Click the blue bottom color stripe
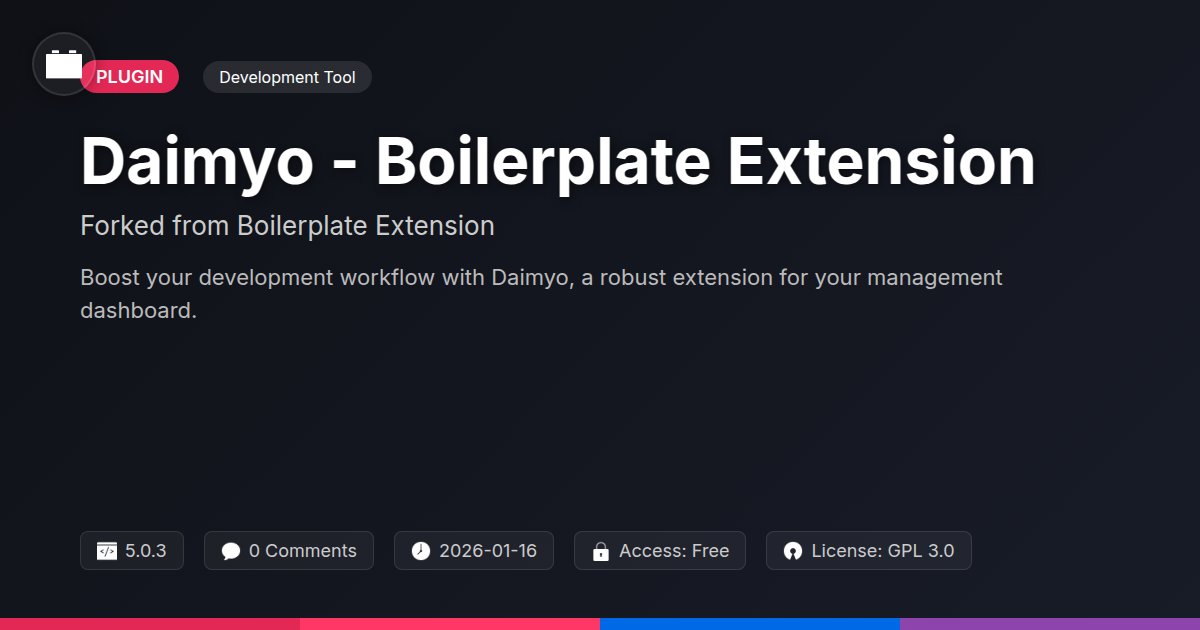 click(750, 623)
